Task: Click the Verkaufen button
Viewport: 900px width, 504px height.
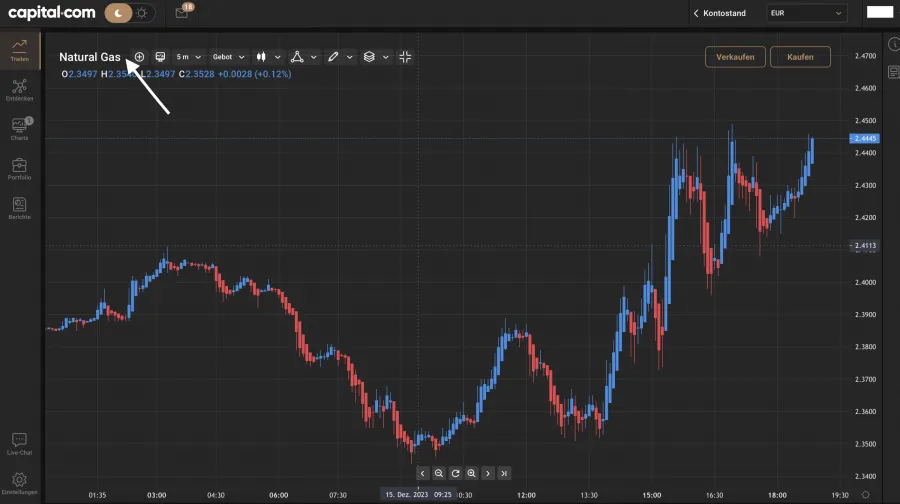Action: pos(735,57)
